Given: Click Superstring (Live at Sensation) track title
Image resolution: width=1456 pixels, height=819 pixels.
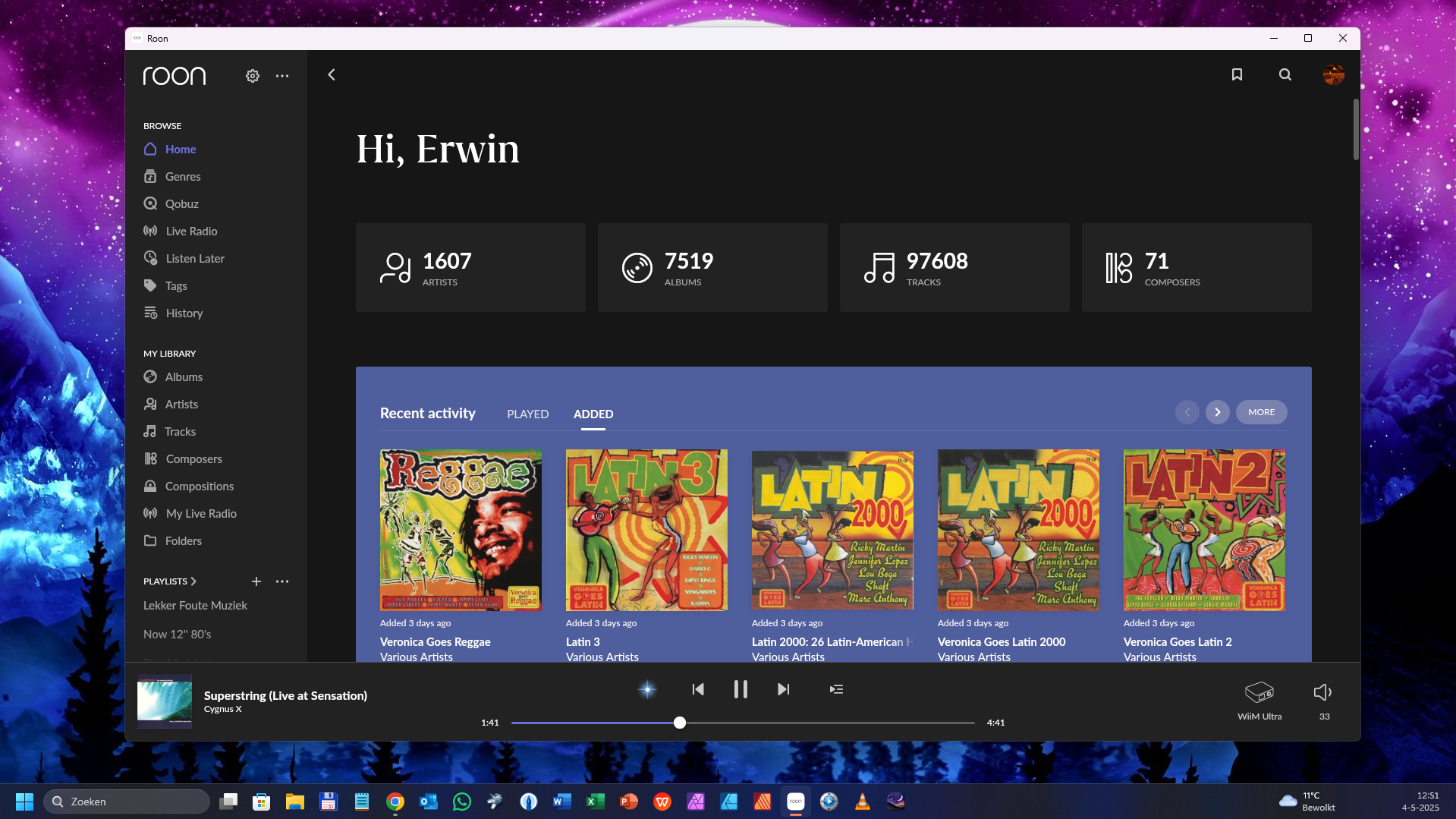Looking at the screenshot, I should 285,695.
